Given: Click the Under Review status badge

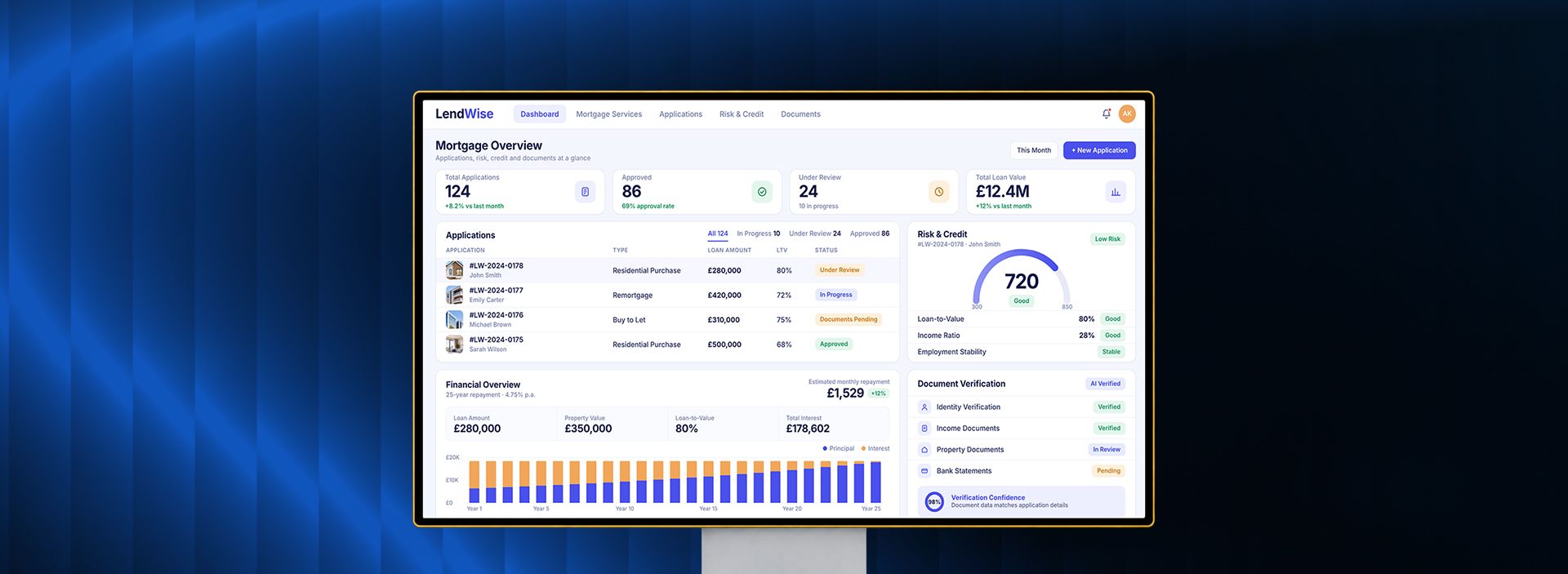Looking at the screenshot, I should 840,270.
